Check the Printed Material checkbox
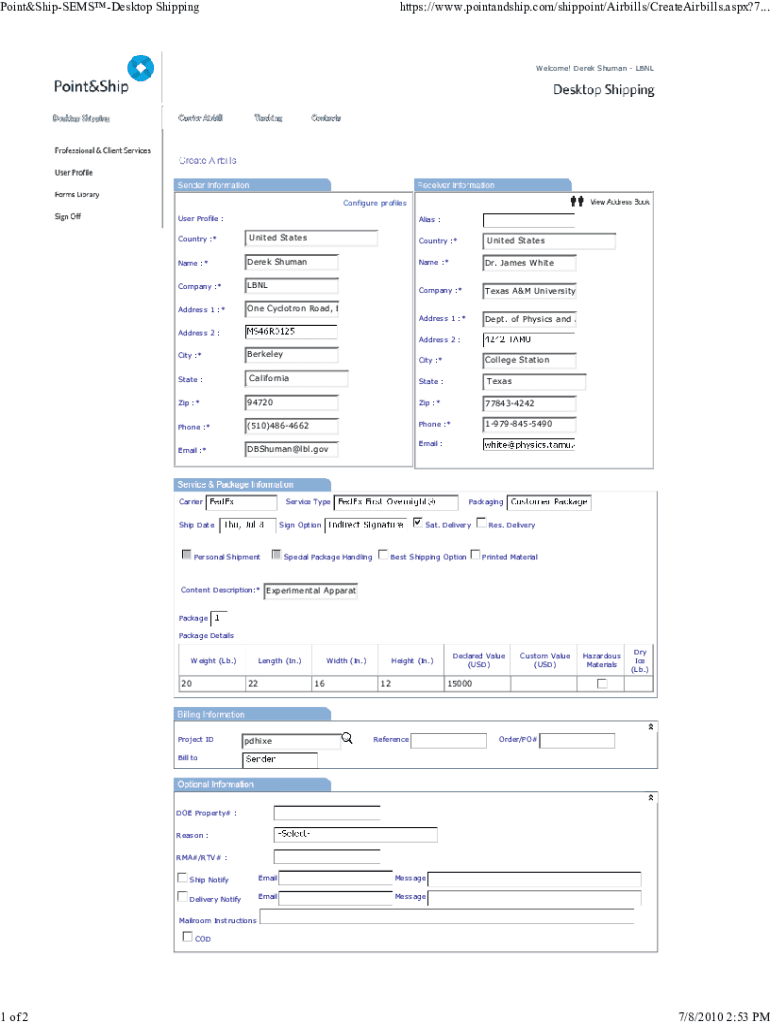This screenshot has height=1024, width=770. [475, 554]
